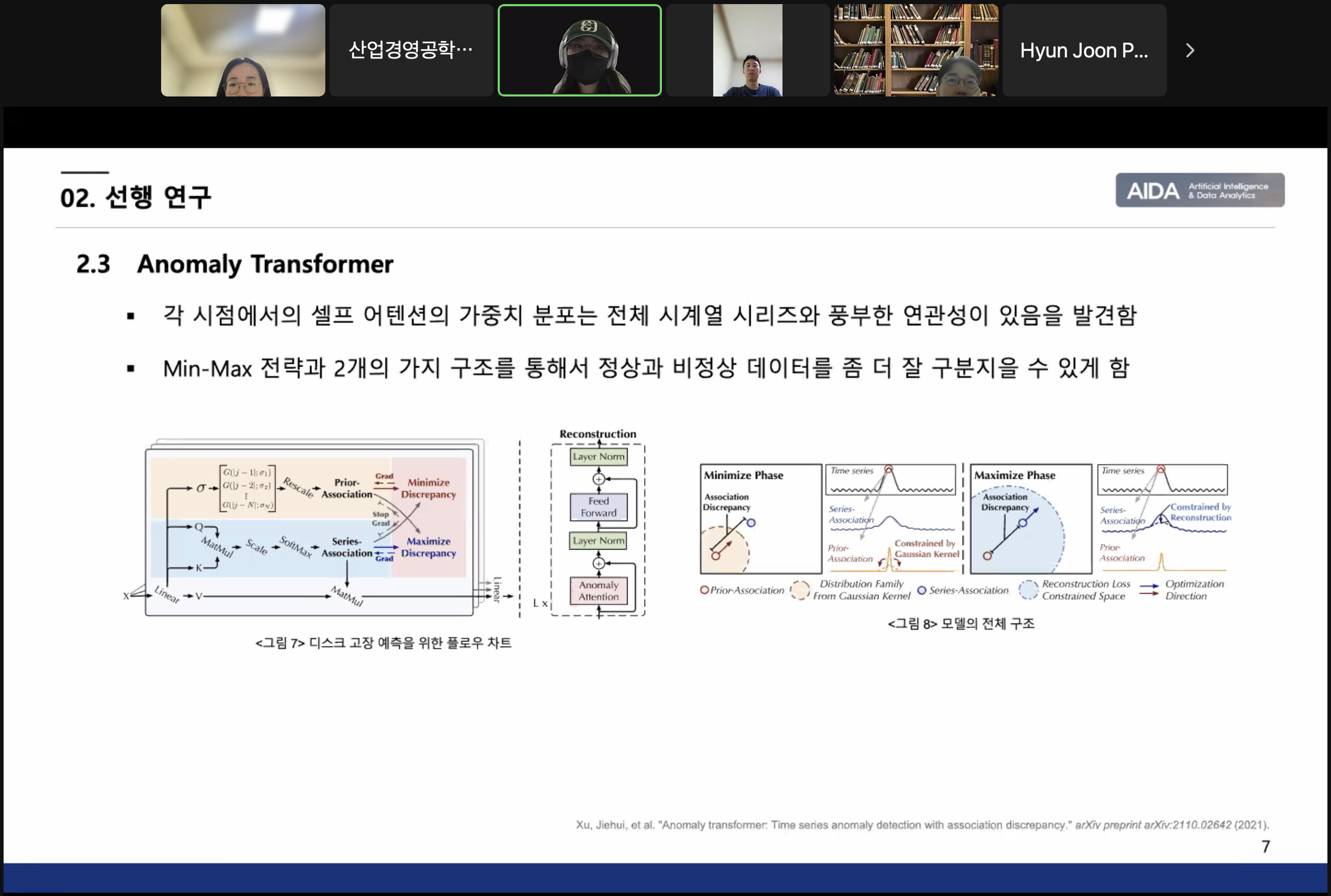Click the Maximize Discrepancy label in the diagram
This screenshot has width=1331, height=896.
coord(428,548)
